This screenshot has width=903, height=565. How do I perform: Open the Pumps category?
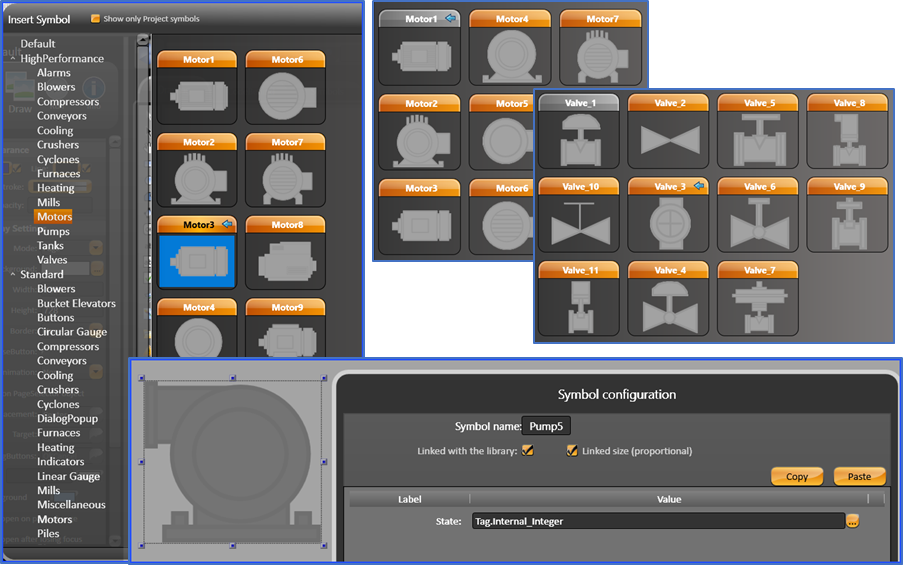pos(53,231)
